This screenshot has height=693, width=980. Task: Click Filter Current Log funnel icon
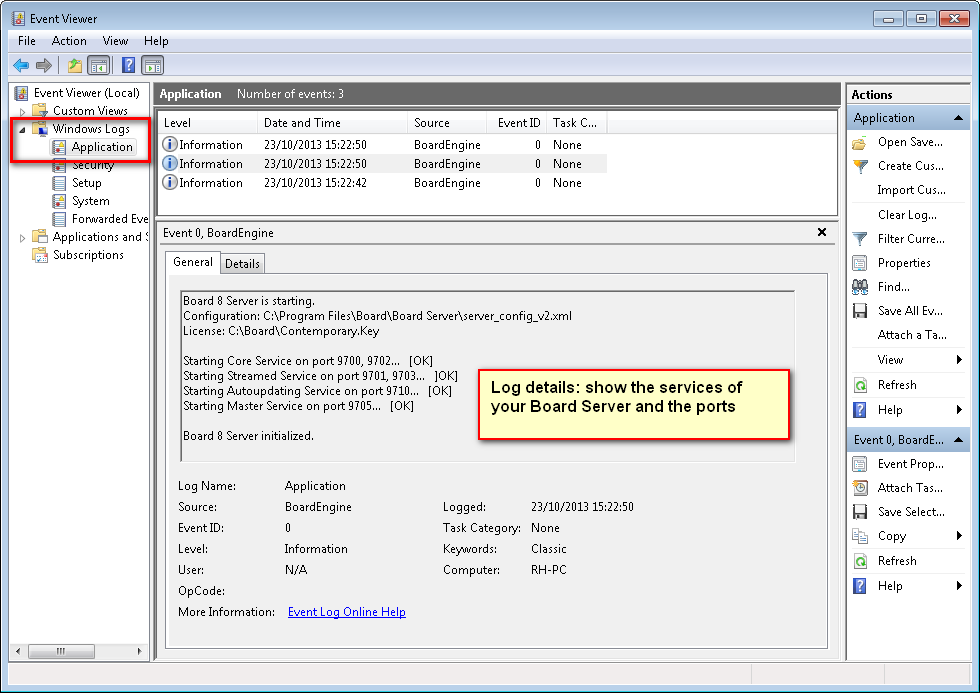click(860, 239)
